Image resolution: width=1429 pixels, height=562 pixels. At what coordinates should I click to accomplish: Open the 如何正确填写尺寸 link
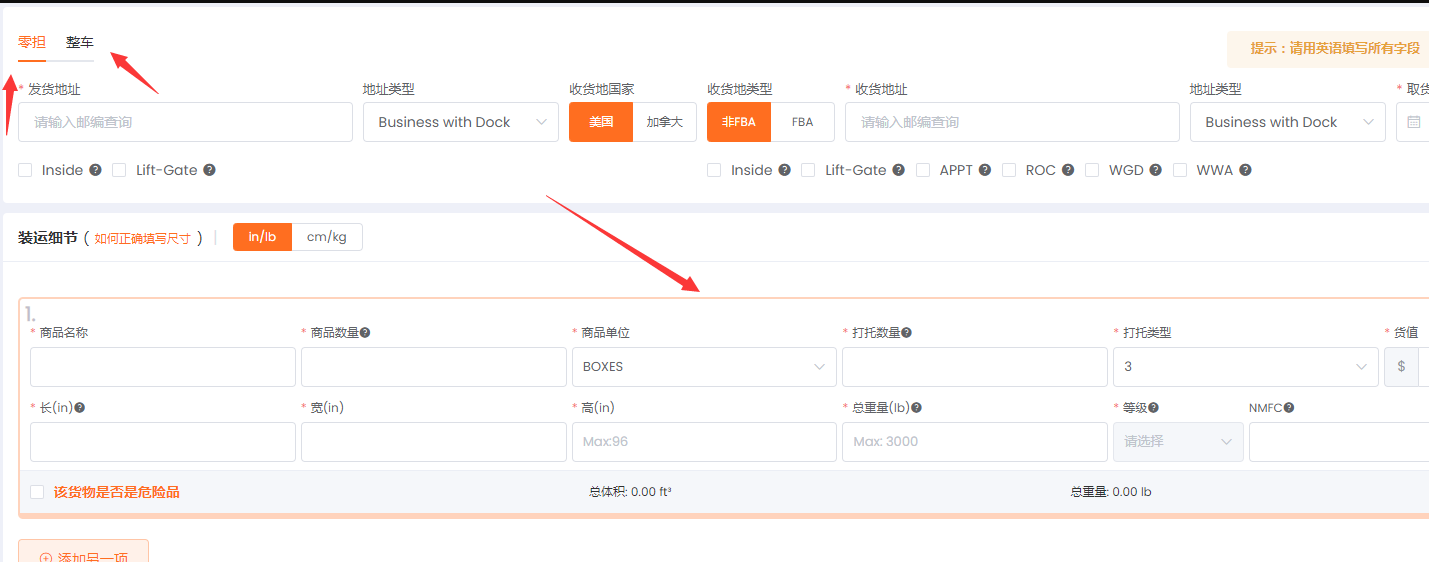[x=142, y=239]
